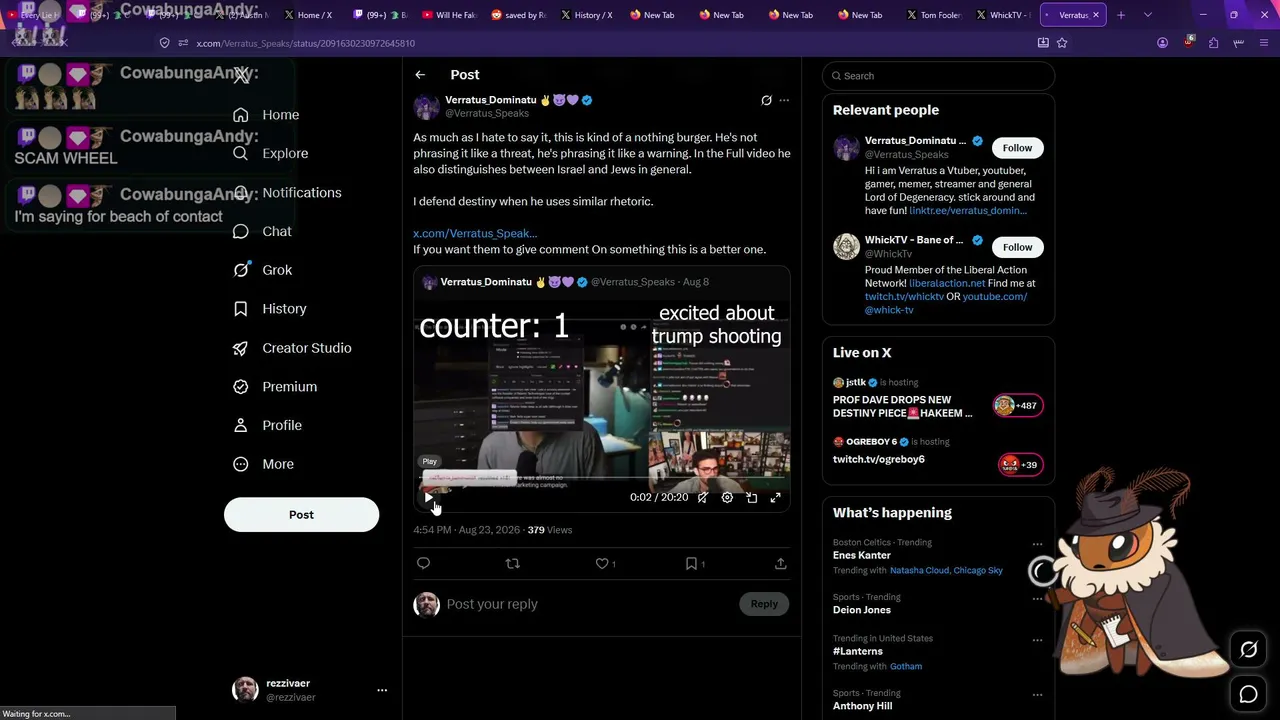Open the floating chat messages button
The width and height of the screenshot is (1280, 720).
(1249, 694)
